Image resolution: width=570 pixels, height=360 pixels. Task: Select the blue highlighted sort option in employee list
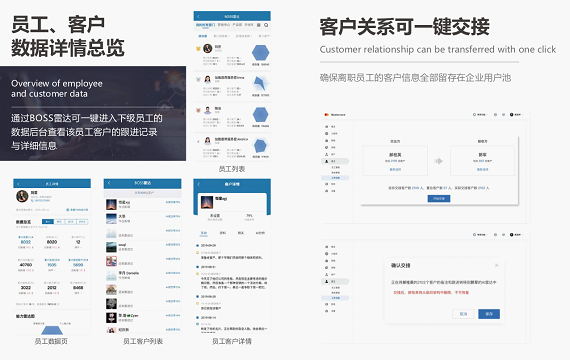pos(202,36)
